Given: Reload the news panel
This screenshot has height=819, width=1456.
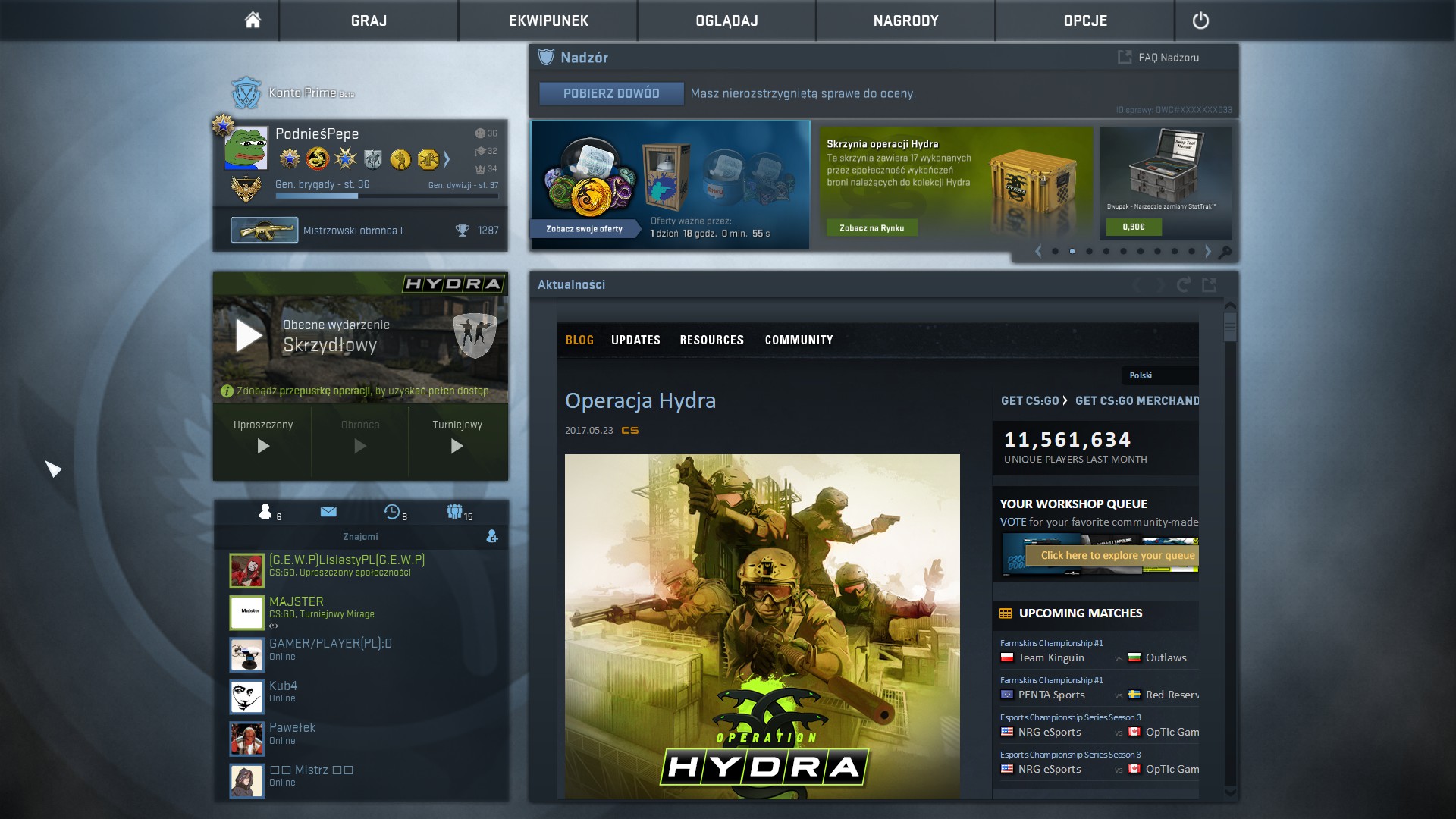Looking at the screenshot, I should (1183, 284).
